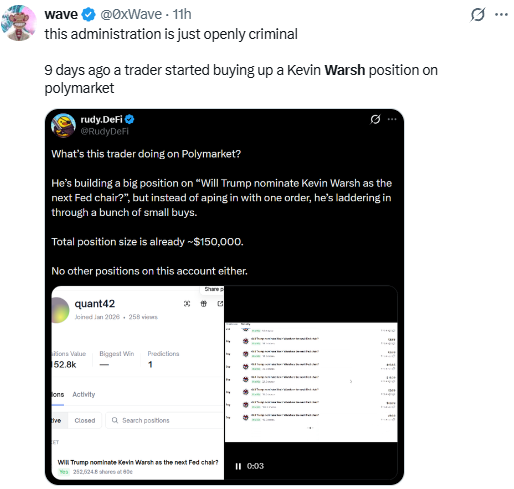Open wave's profile avatar
Screen dimensions: 514x489
coord(19,23)
